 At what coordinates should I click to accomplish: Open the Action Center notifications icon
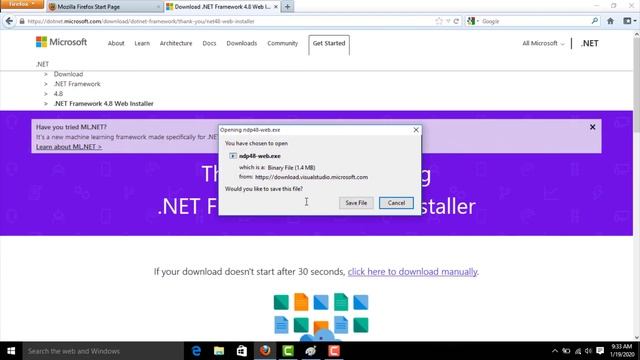click(600, 351)
